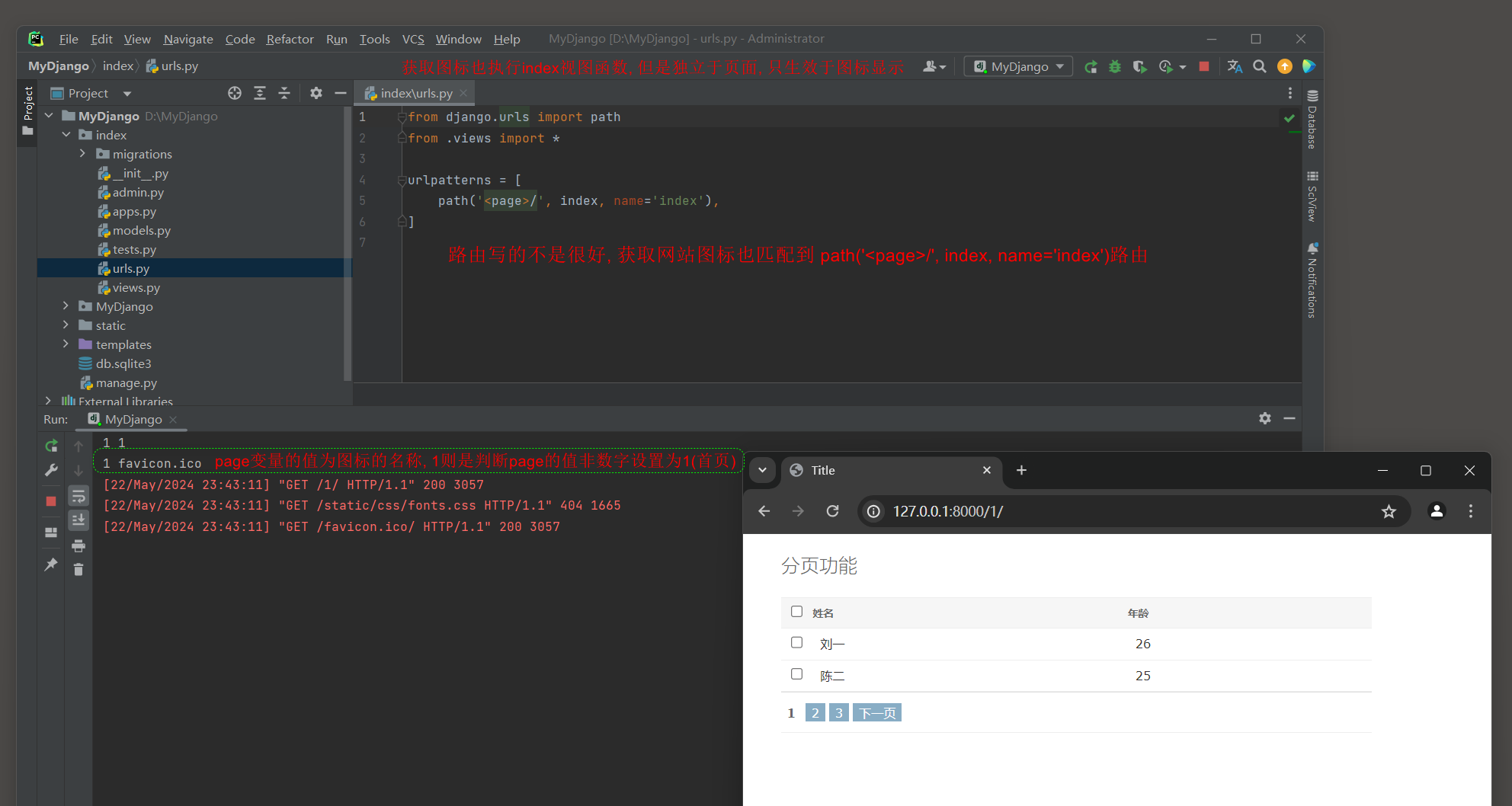The height and width of the screenshot is (806, 1512).
Task: Open the Refactor menu
Action: (290, 39)
